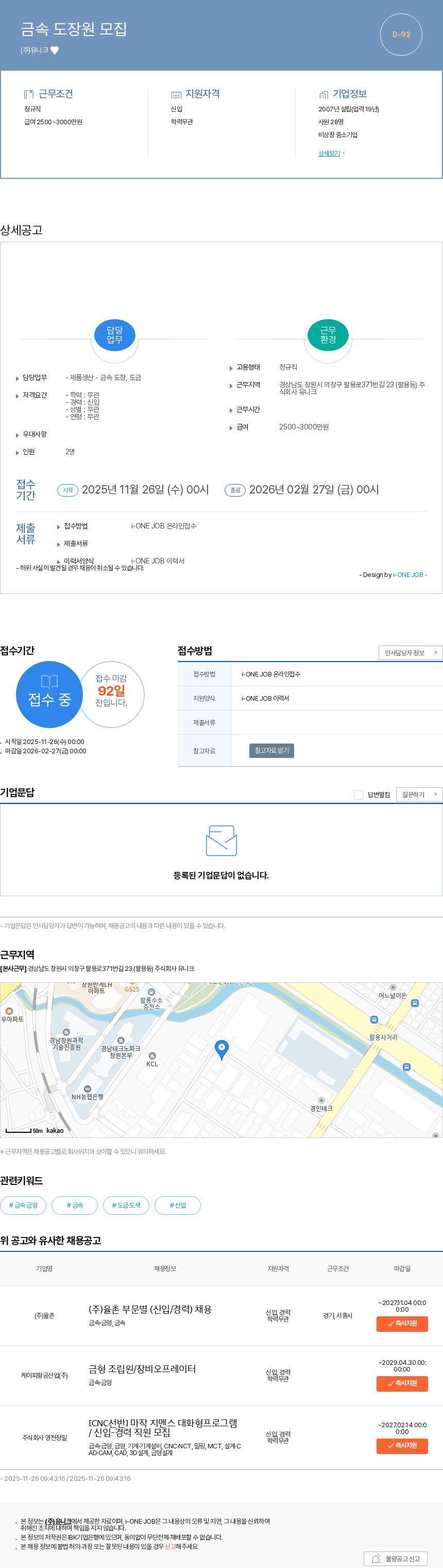Click the 경남창원과학기술진흥원 map marker
The height and width of the screenshot is (1568, 443).
click(x=66, y=1039)
